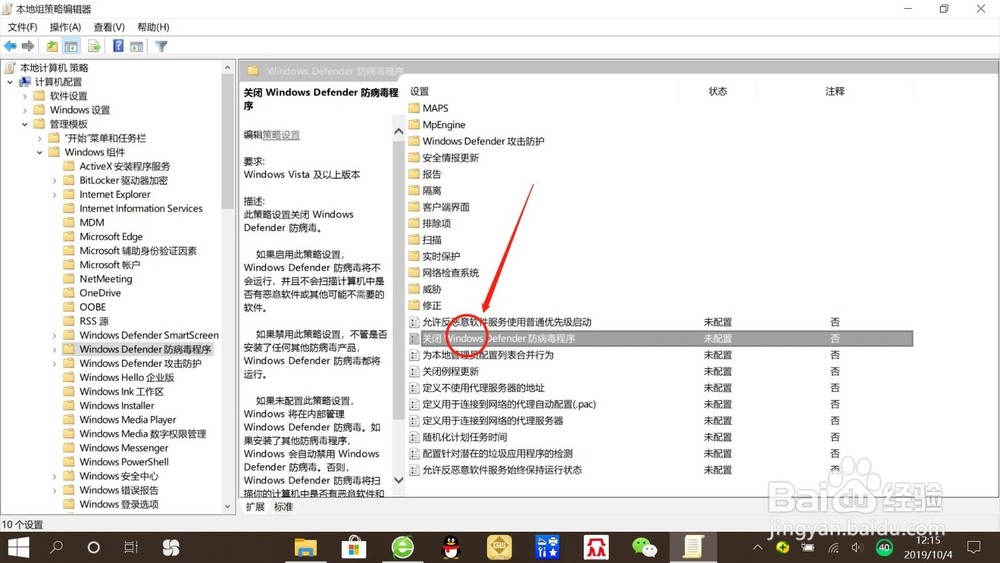Click the Forward arrow toolbar icon

coord(28,46)
